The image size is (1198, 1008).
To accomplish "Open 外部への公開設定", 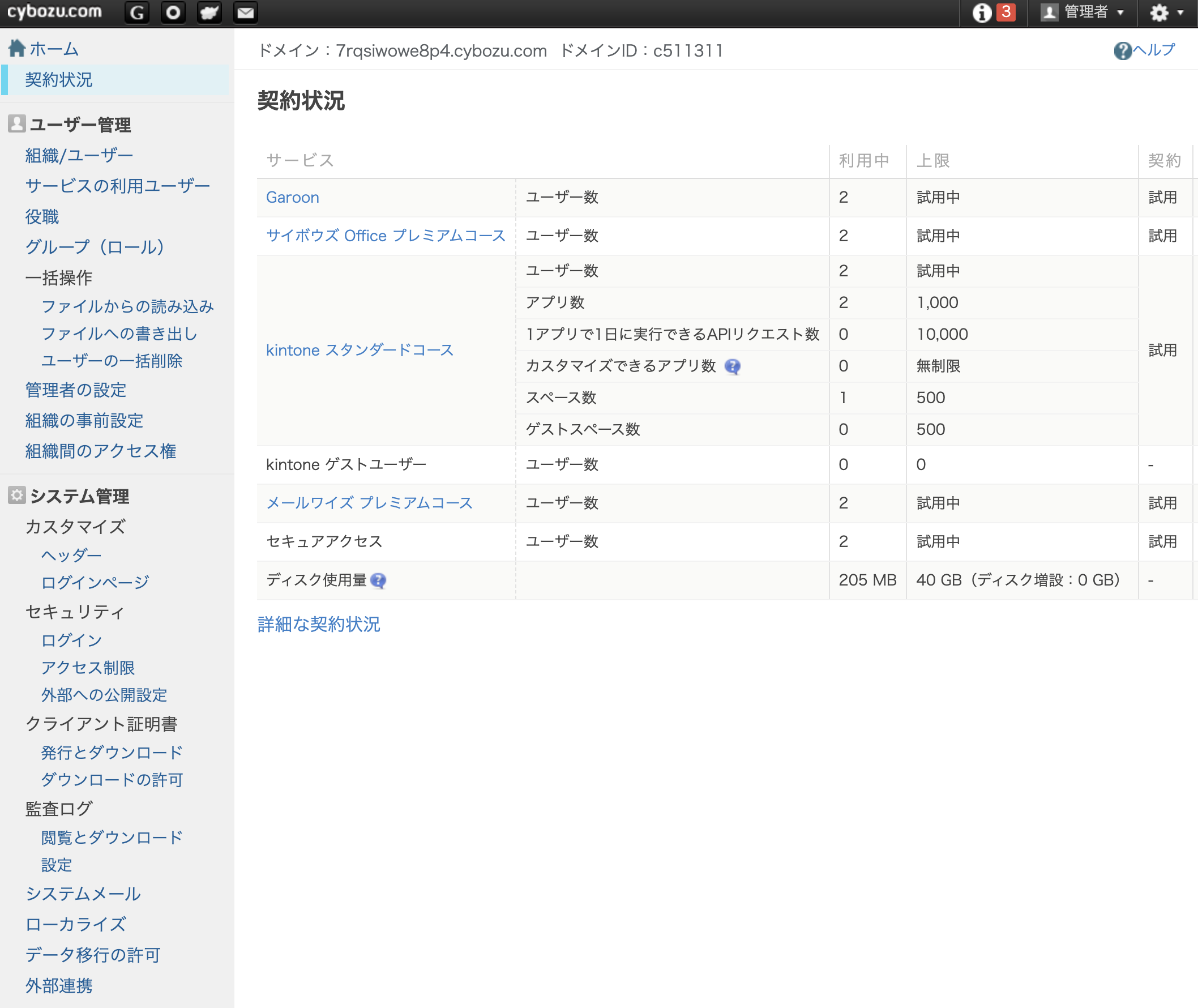I will (x=104, y=695).
